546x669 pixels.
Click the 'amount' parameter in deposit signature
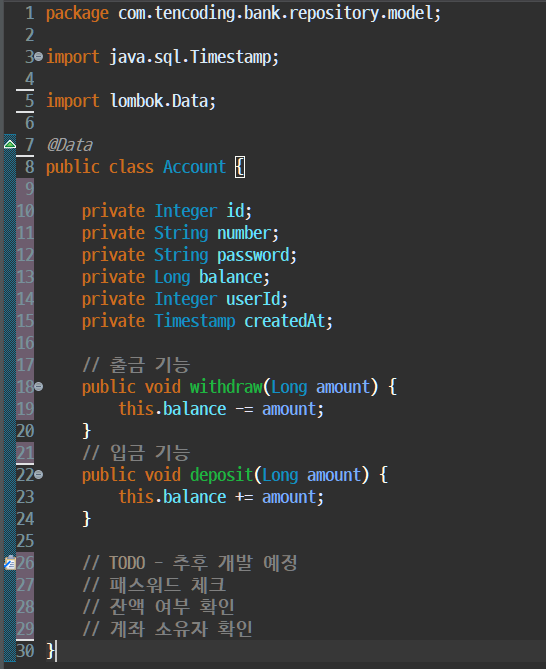point(334,475)
